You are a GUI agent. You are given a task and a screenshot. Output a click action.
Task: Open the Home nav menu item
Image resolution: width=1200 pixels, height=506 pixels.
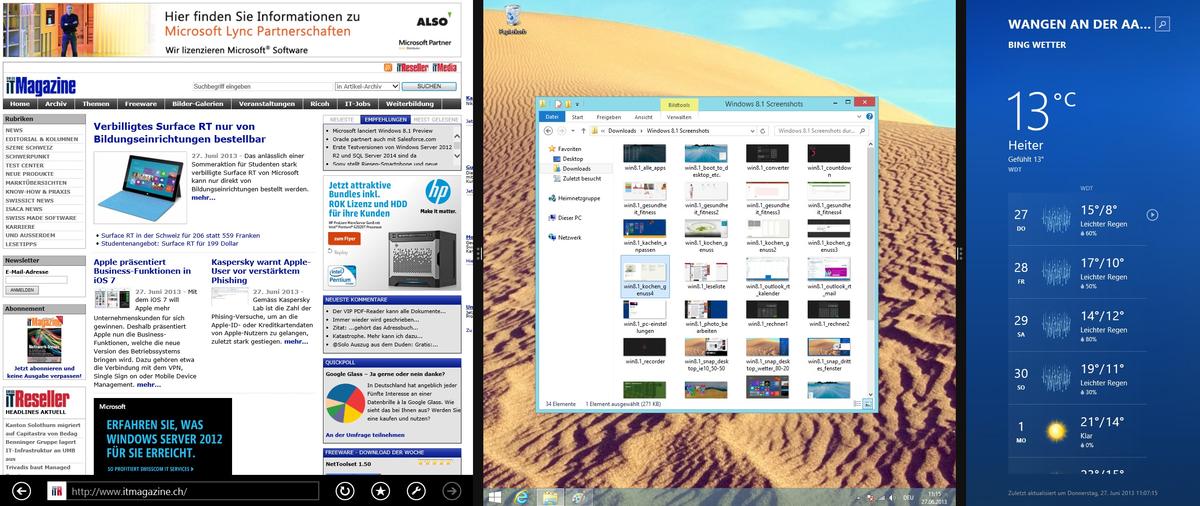point(18,104)
